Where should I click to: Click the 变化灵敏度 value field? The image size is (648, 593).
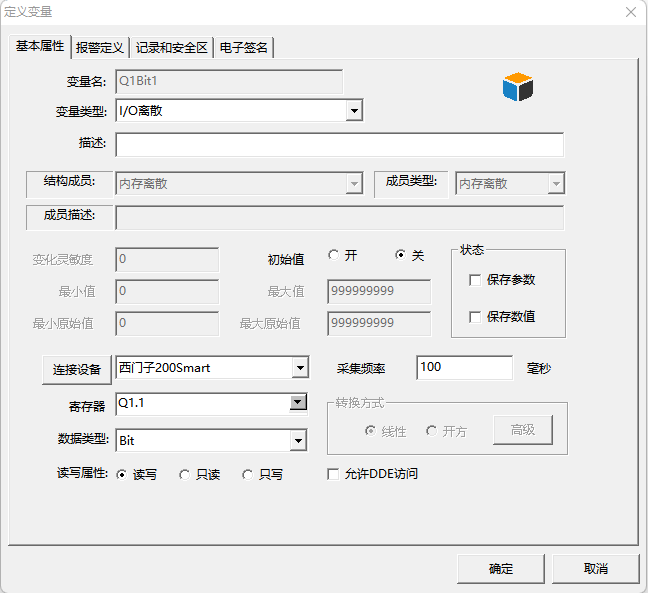coord(167,260)
